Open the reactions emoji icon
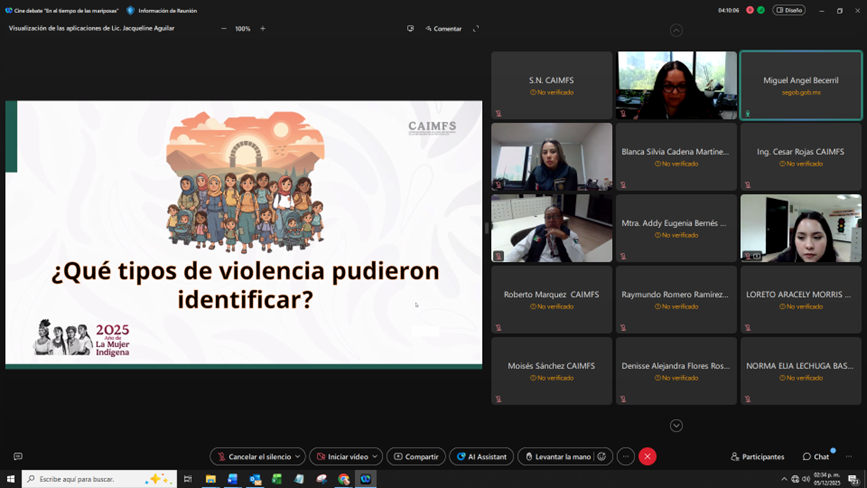The width and height of the screenshot is (867, 488). tap(602, 456)
